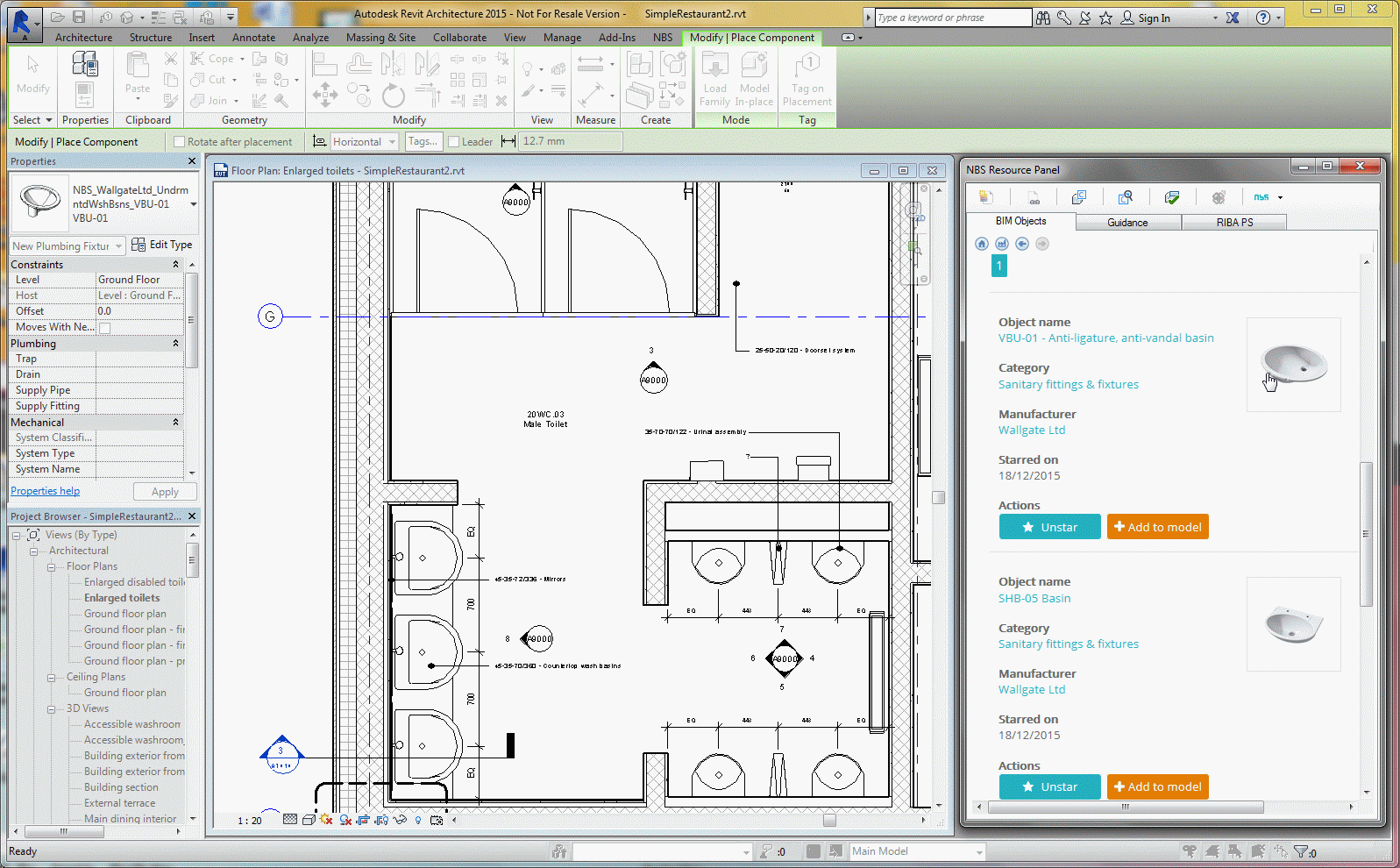Click the Tags... button in options bar
The image size is (1400, 868).
point(423,141)
